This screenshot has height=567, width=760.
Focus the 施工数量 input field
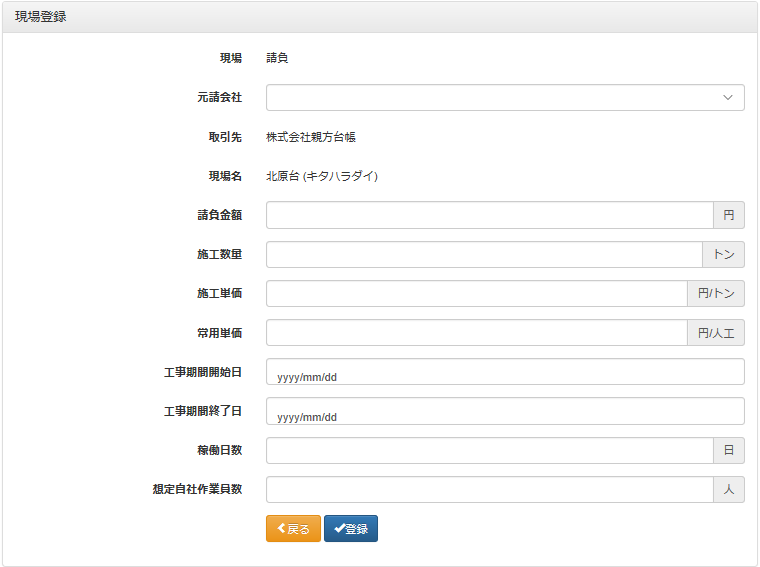(x=484, y=254)
